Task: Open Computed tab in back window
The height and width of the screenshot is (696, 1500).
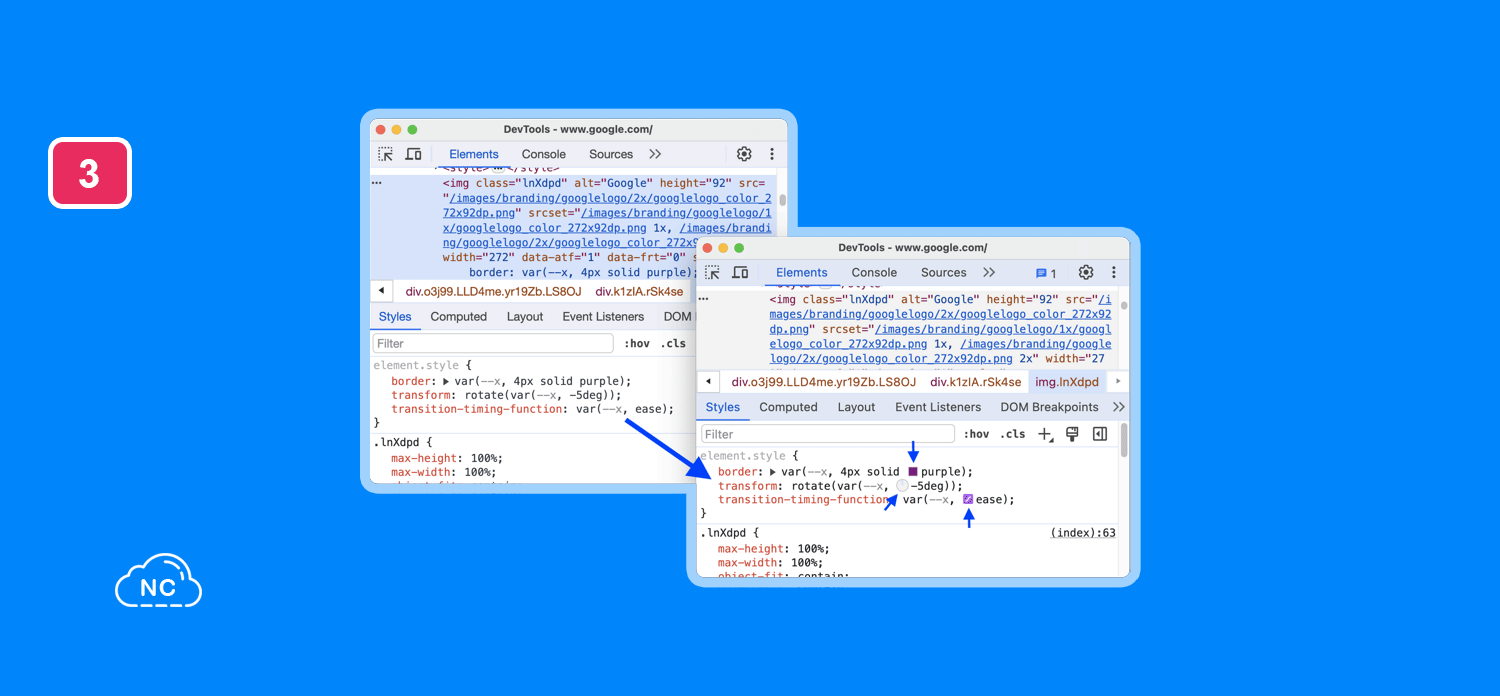Action: point(459,316)
